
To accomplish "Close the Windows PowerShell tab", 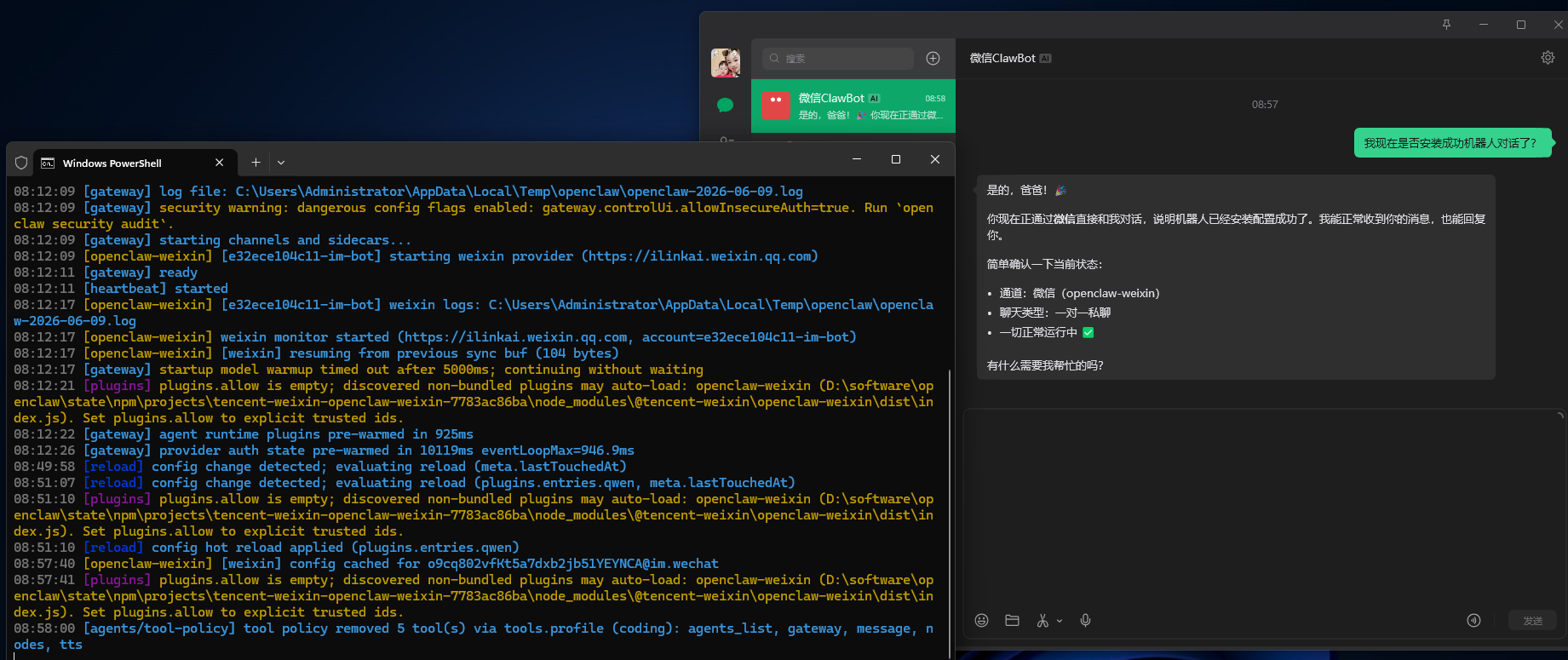I will click(220, 162).
